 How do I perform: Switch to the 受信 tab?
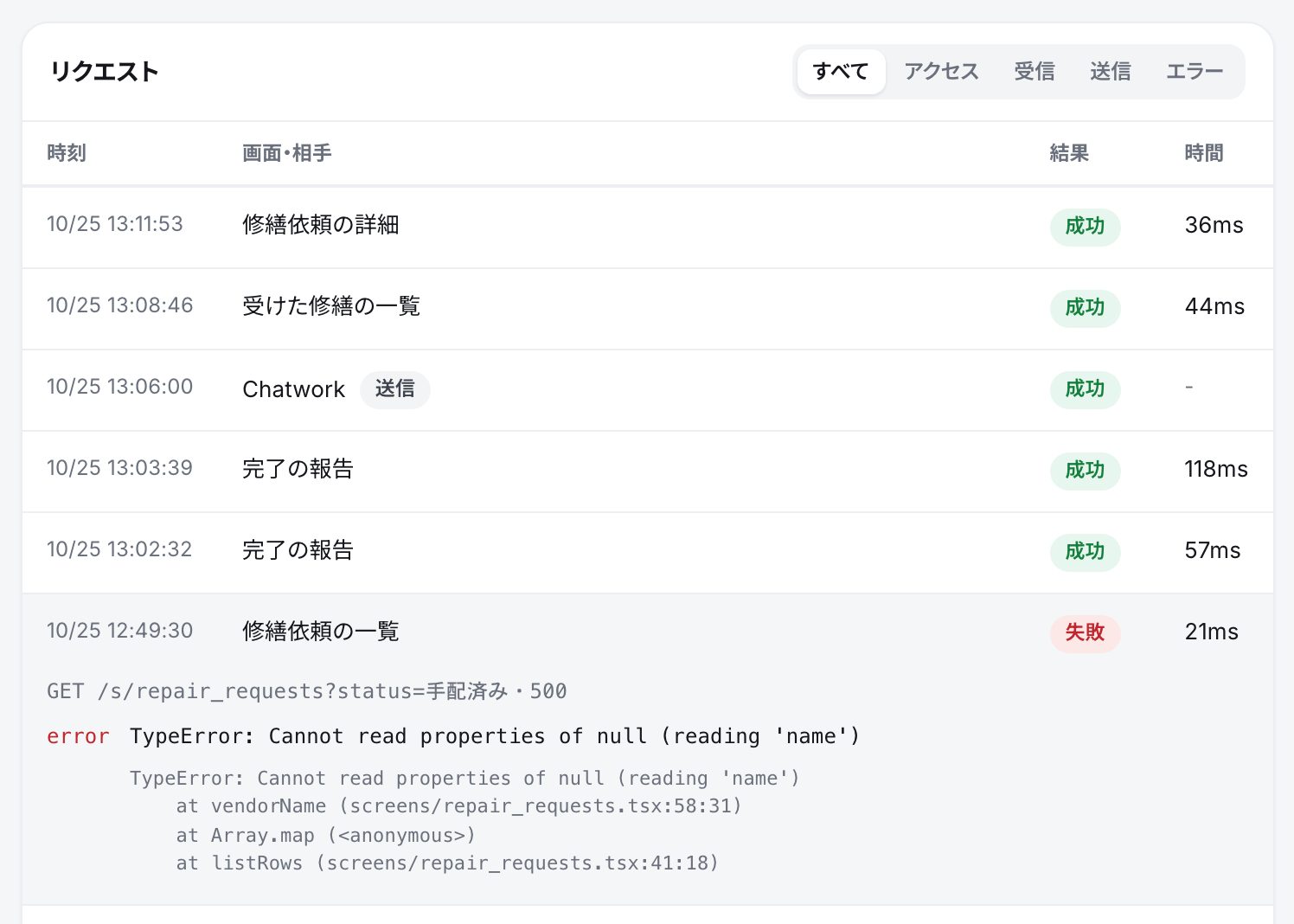tap(1035, 71)
